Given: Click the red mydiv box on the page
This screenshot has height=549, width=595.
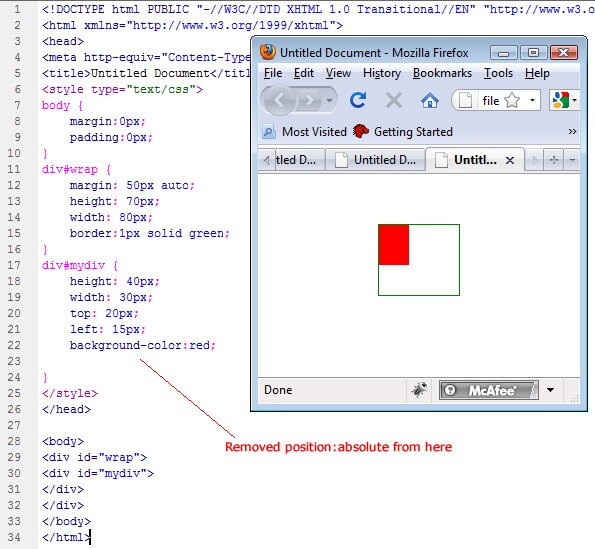Looking at the screenshot, I should [394, 245].
